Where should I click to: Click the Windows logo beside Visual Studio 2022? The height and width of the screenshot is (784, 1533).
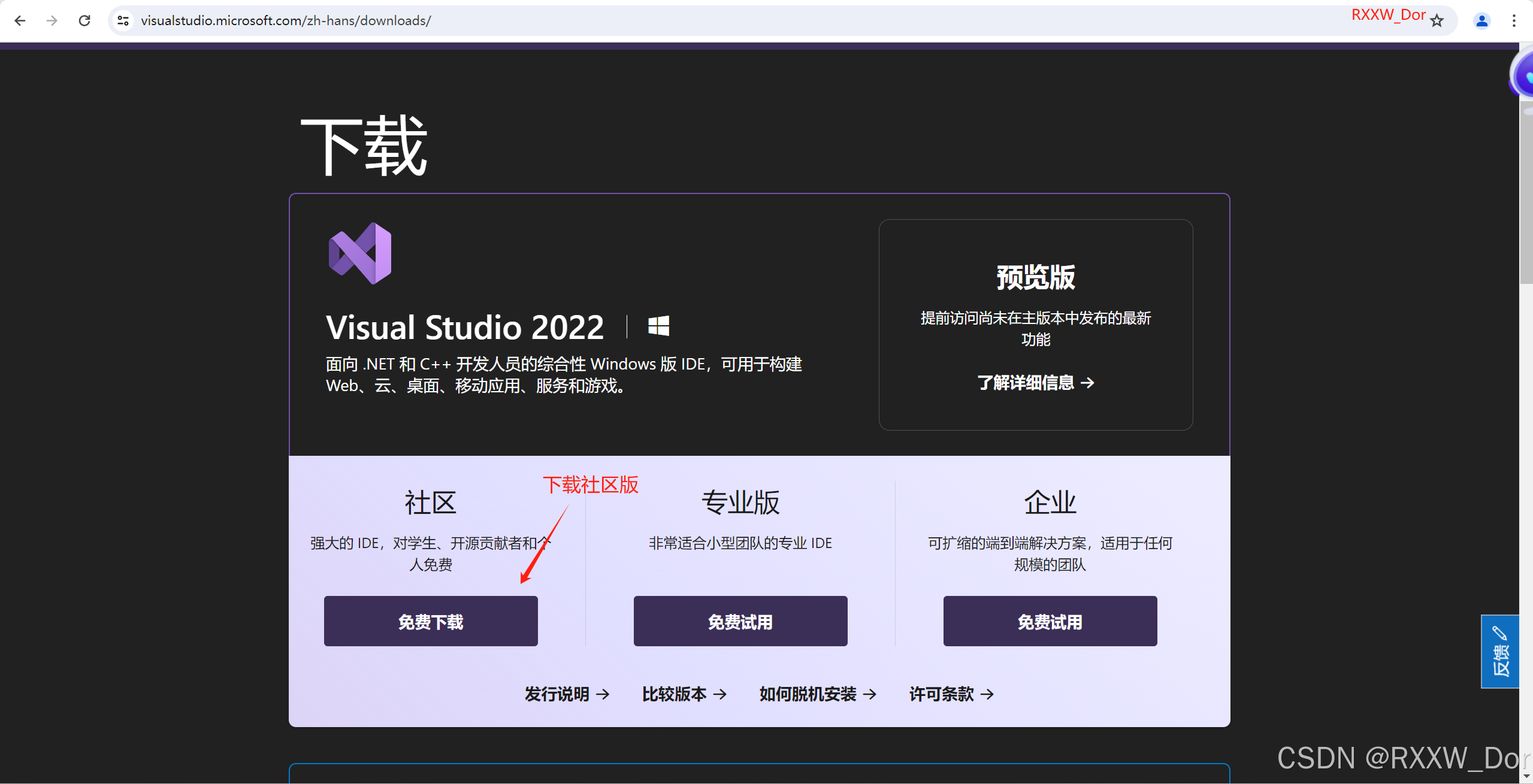pyautogui.click(x=658, y=326)
